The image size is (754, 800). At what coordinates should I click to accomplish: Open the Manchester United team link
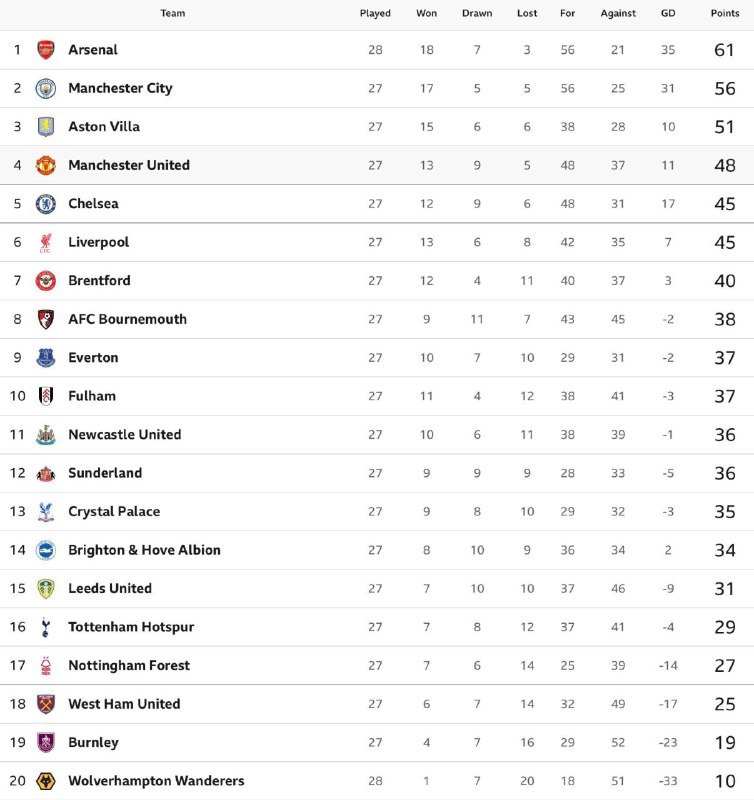pos(128,165)
